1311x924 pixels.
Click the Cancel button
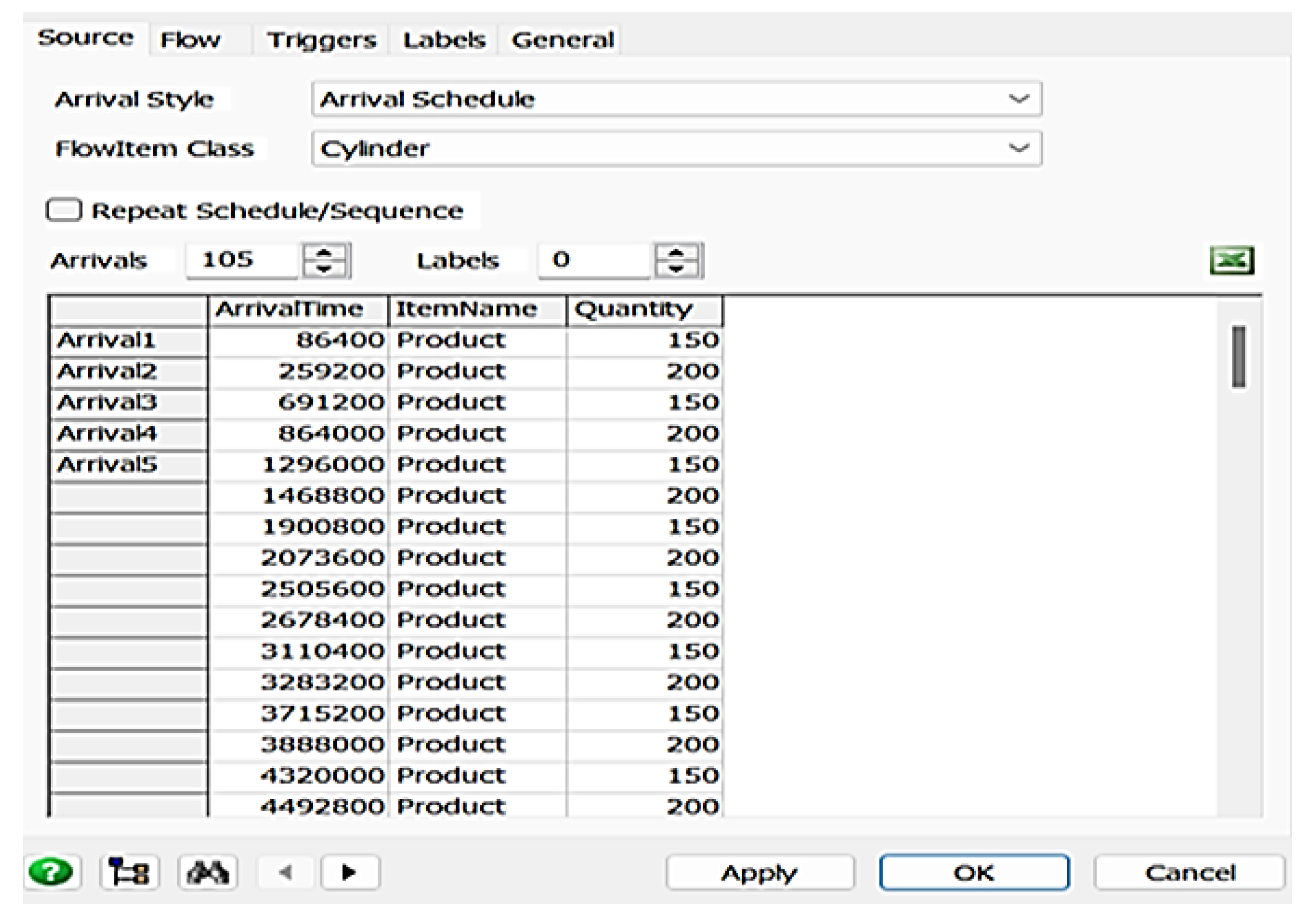[1190, 872]
